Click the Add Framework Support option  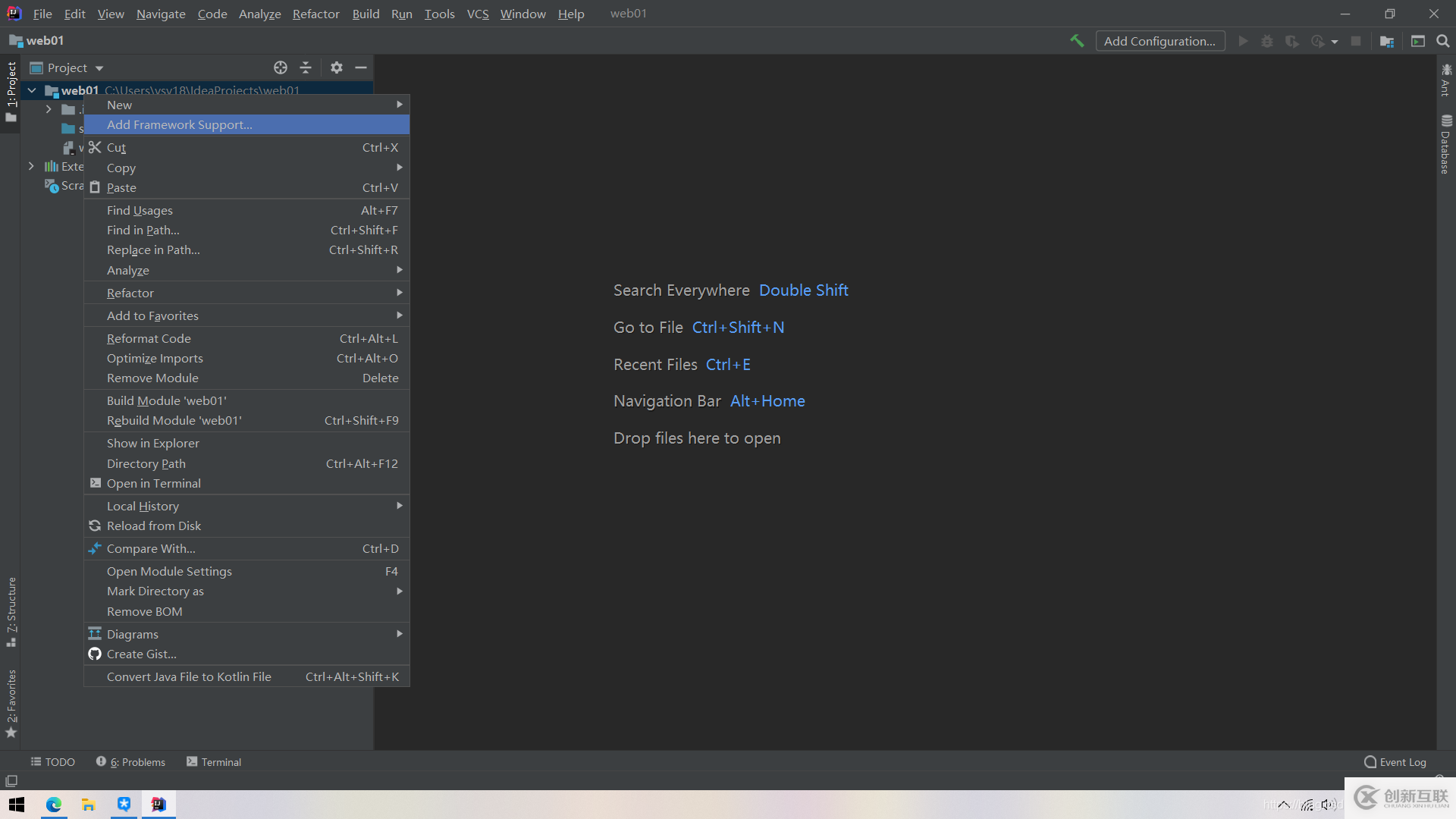coord(179,124)
